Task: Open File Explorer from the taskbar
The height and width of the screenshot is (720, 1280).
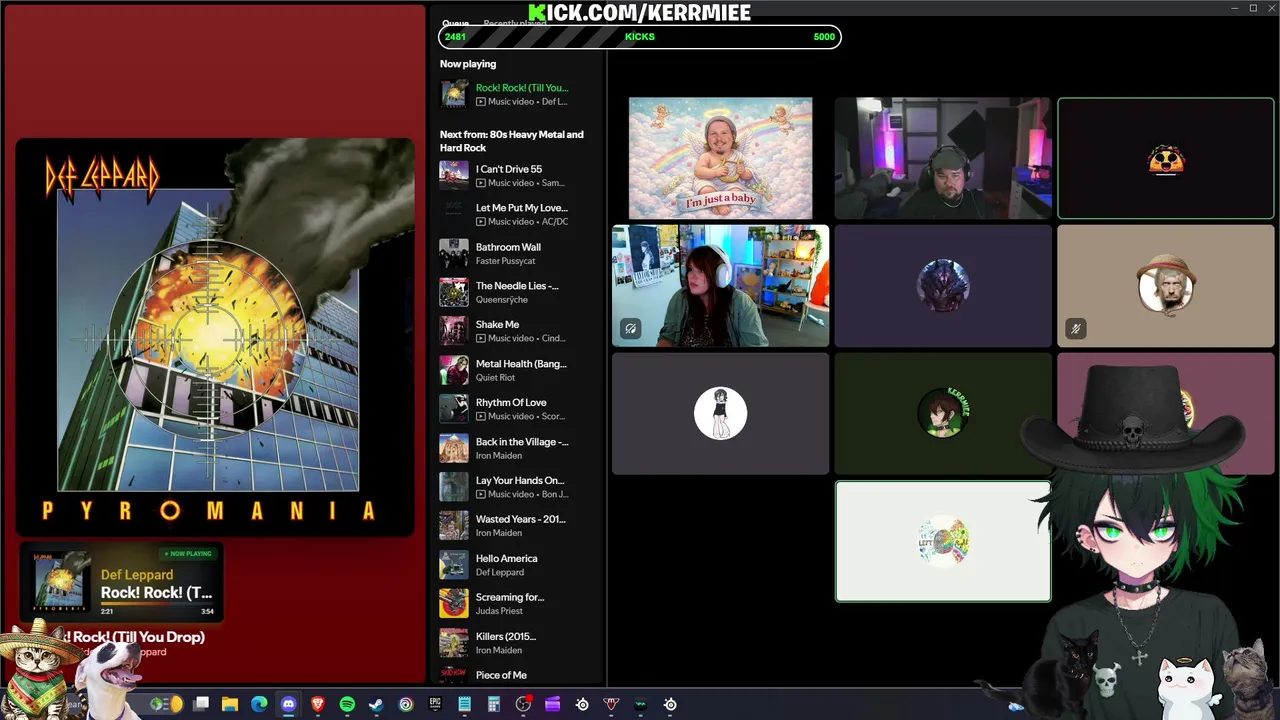Action: [230, 704]
